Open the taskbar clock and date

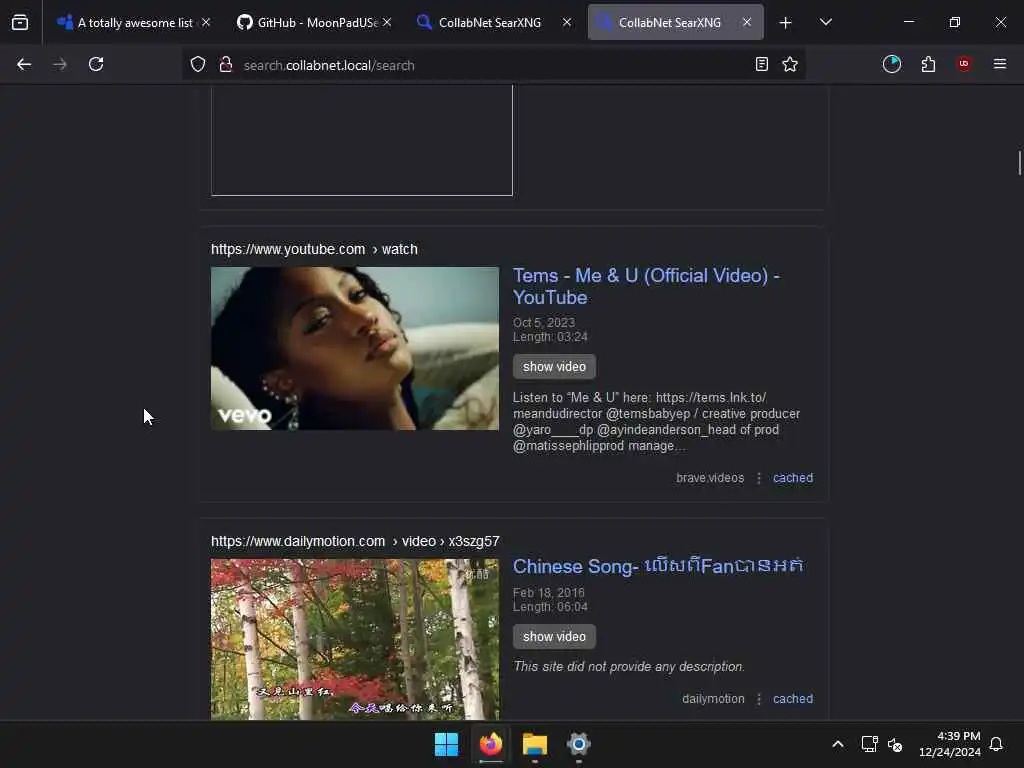[x=950, y=744]
